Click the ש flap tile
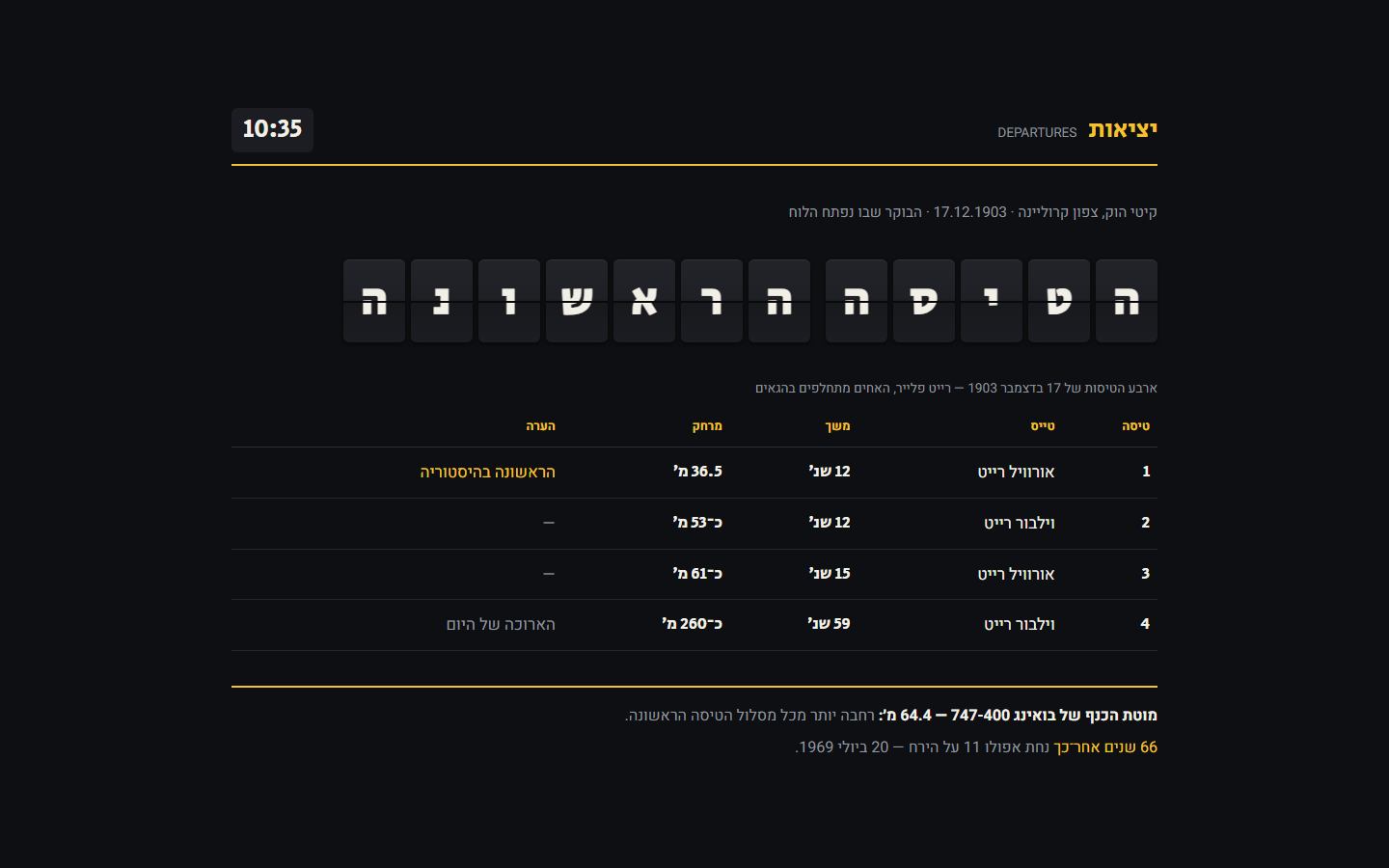Viewport: 1389px width, 868px height. [577, 301]
